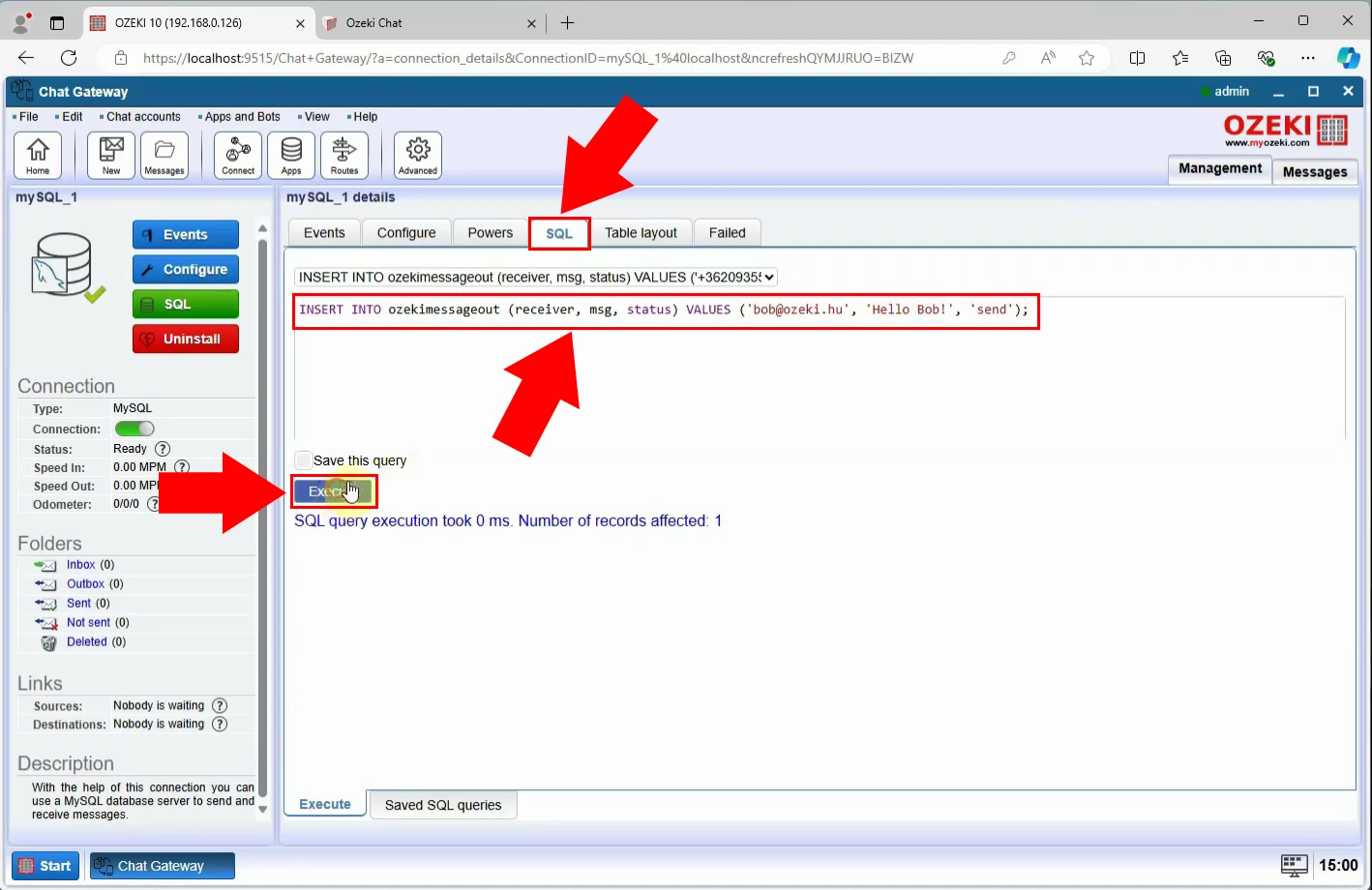Viewport: 1372px width, 890px height.
Task: Open the Deleted (0) folder link
Action: [97, 642]
